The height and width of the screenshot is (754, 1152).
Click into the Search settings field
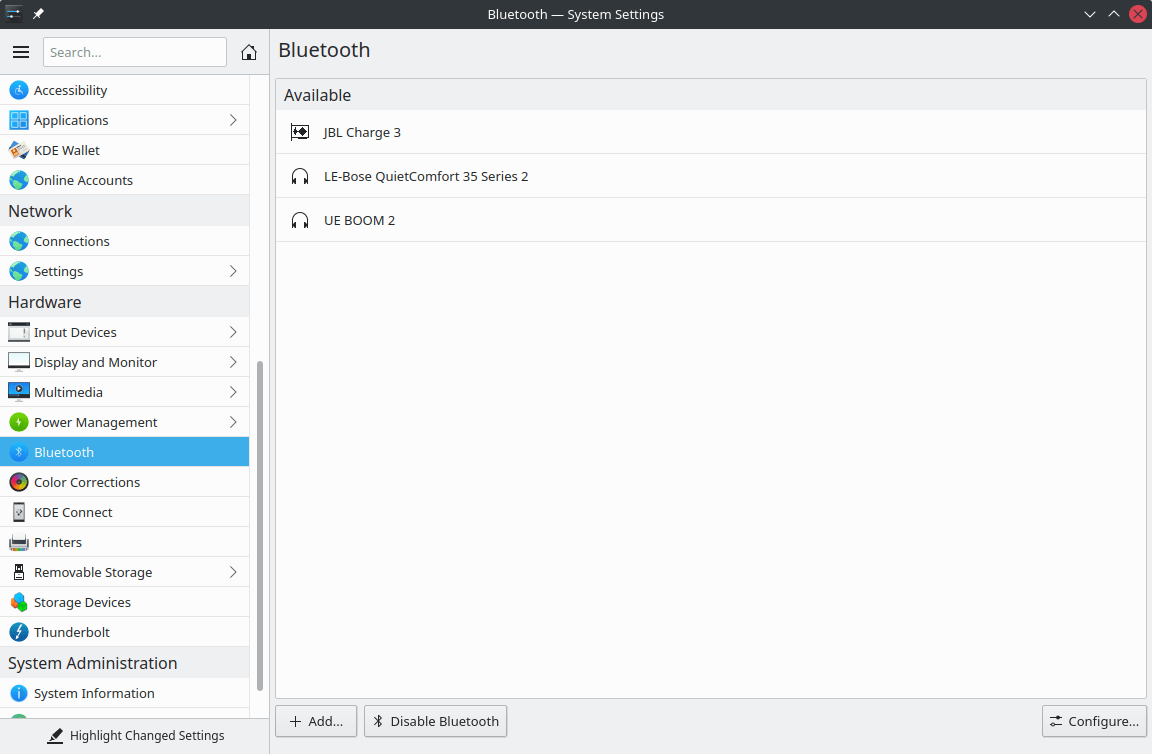135,52
